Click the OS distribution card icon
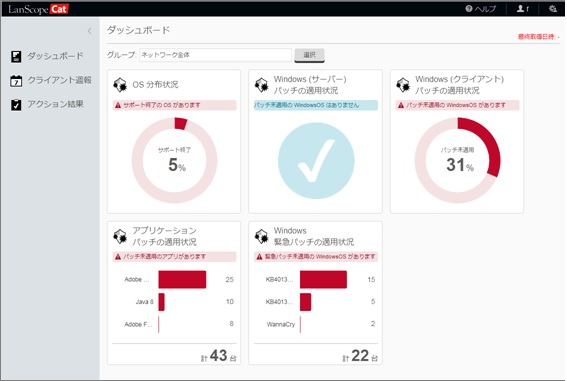The width and height of the screenshot is (567, 381). click(x=120, y=85)
